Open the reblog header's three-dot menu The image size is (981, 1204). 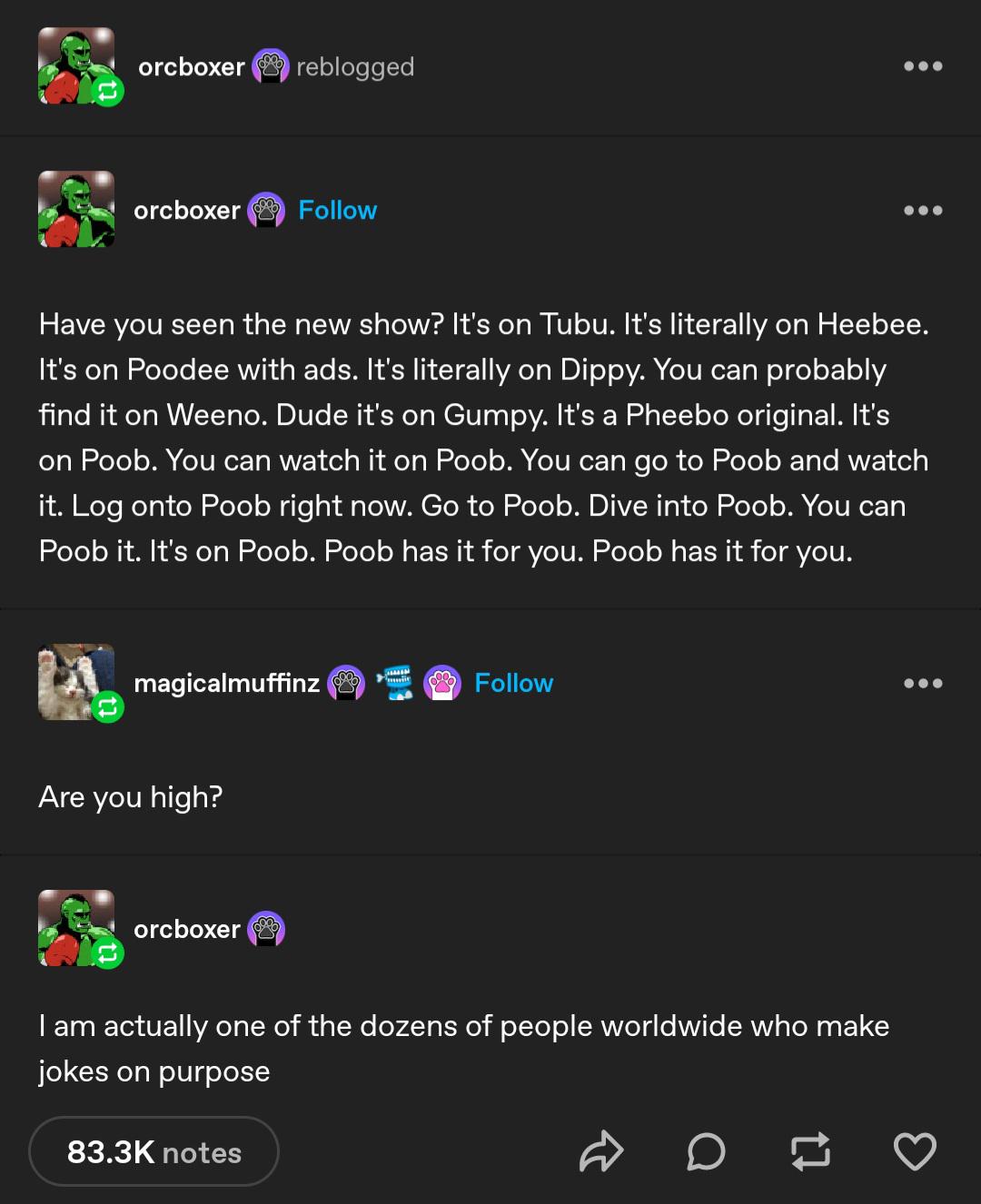tap(923, 66)
